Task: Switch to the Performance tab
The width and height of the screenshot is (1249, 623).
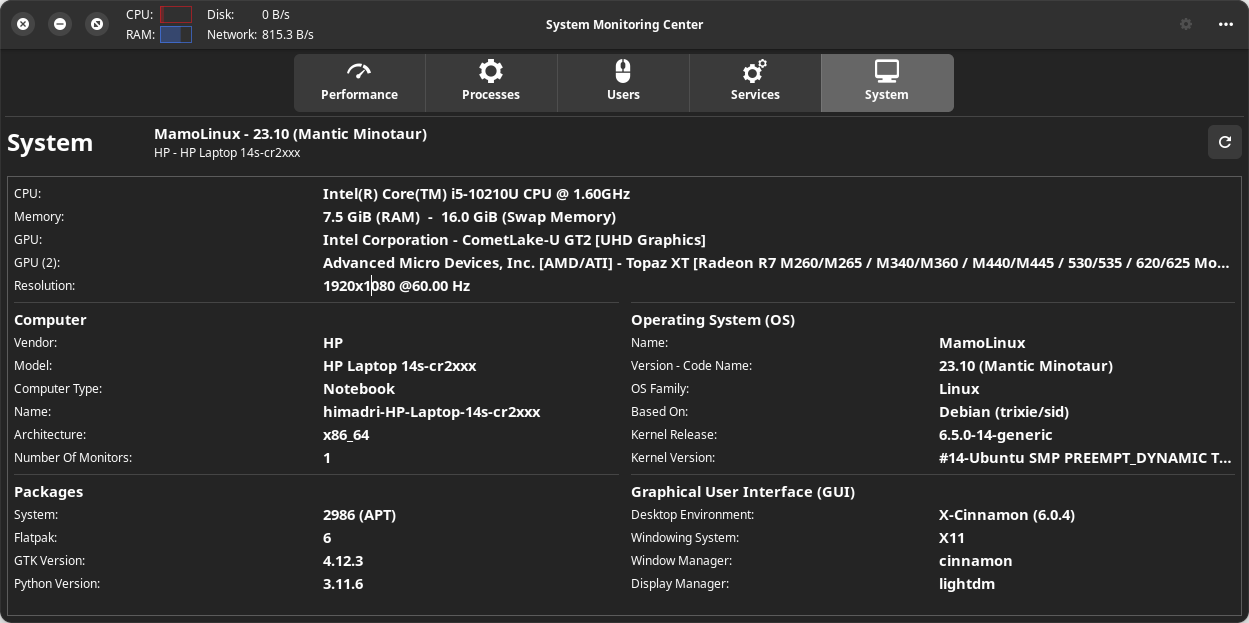Action: pyautogui.click(x=360, y=83)
